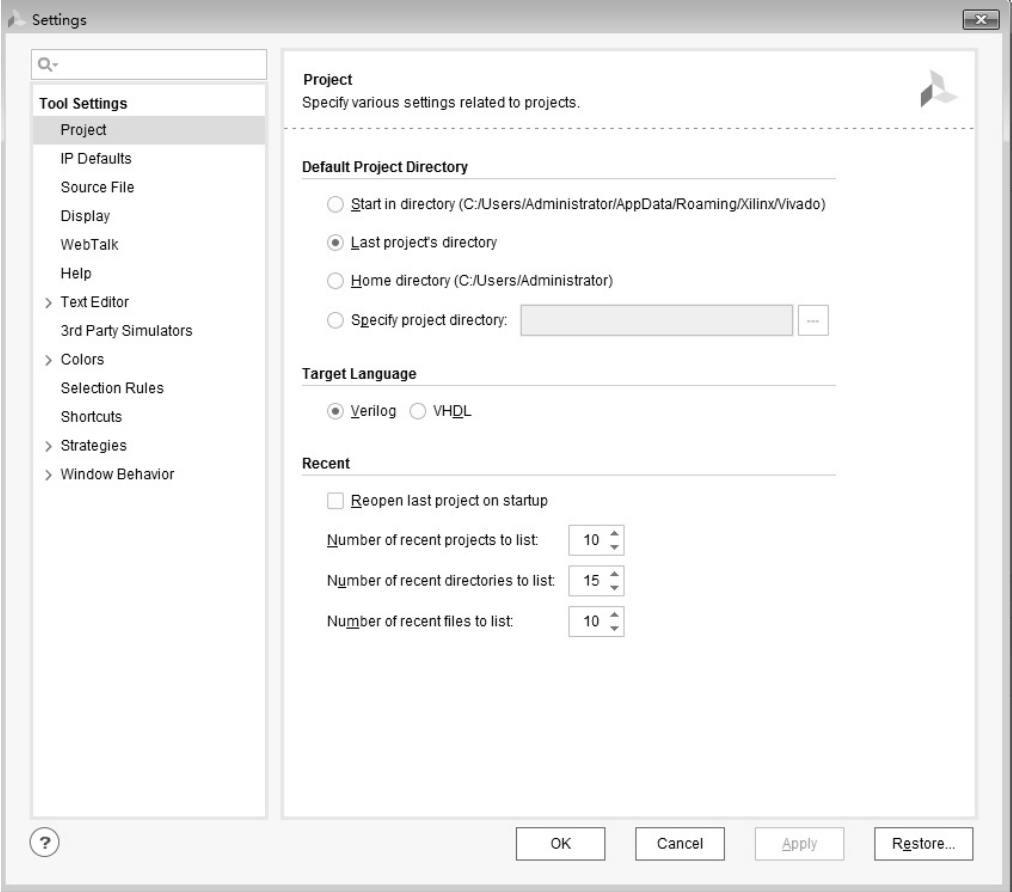The height and width of the screenshot is (892, 1012).
Task: Decrease number of recent directories with down arrow
Action: pos(615,587)
